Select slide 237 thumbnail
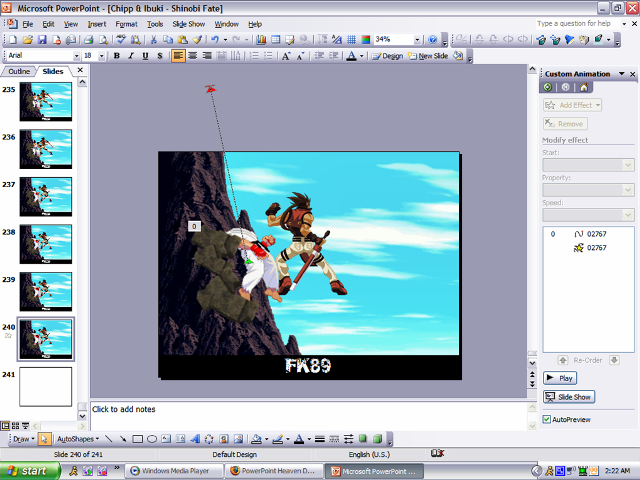 (46, 197)
